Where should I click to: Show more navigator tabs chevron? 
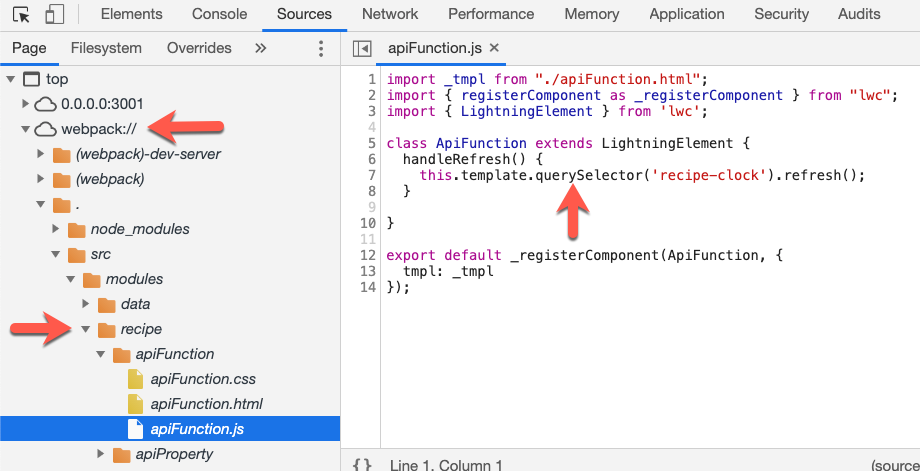point(261,48)
